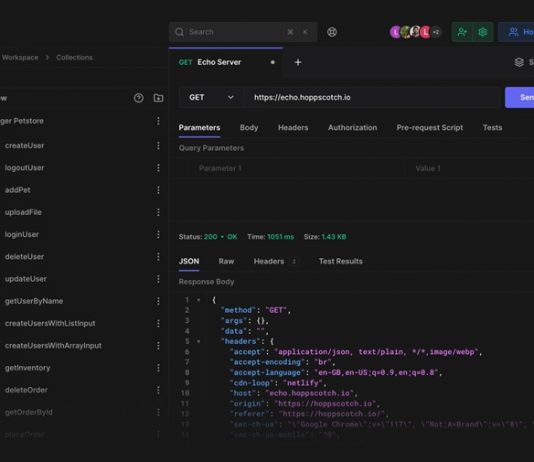Open the createUsersWithListInput request
This screenshot has height=462, width=534.
50,323
